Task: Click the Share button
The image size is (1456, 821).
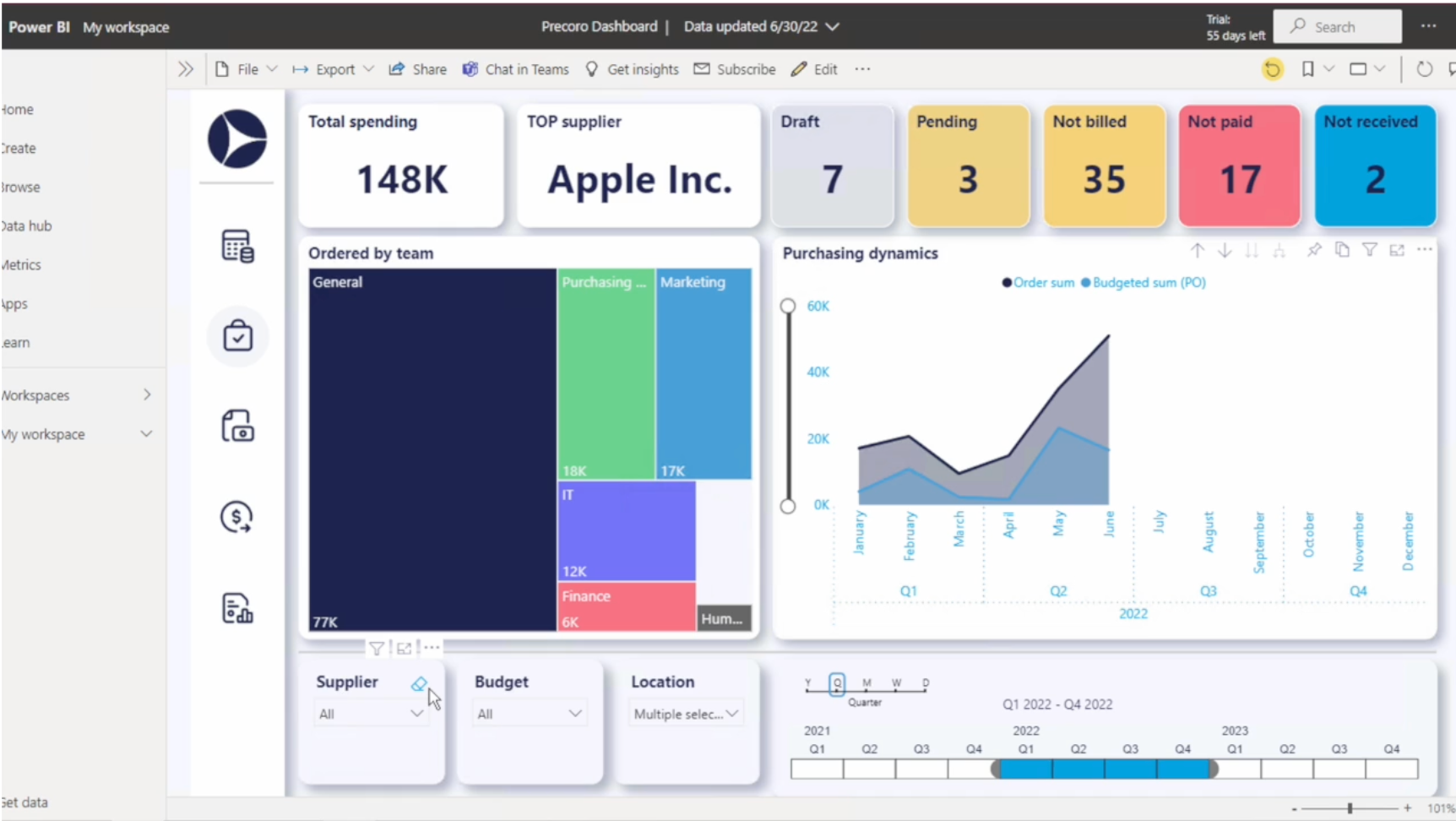Action: 417,69
